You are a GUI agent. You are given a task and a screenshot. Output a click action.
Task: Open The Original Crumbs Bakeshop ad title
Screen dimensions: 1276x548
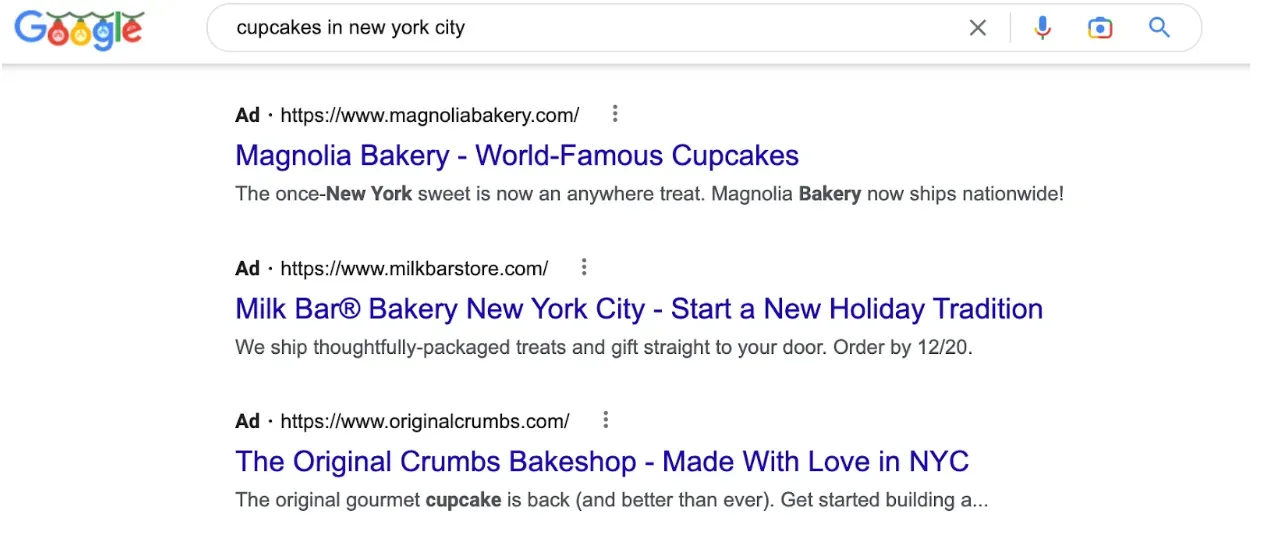(x=602, y=462)
